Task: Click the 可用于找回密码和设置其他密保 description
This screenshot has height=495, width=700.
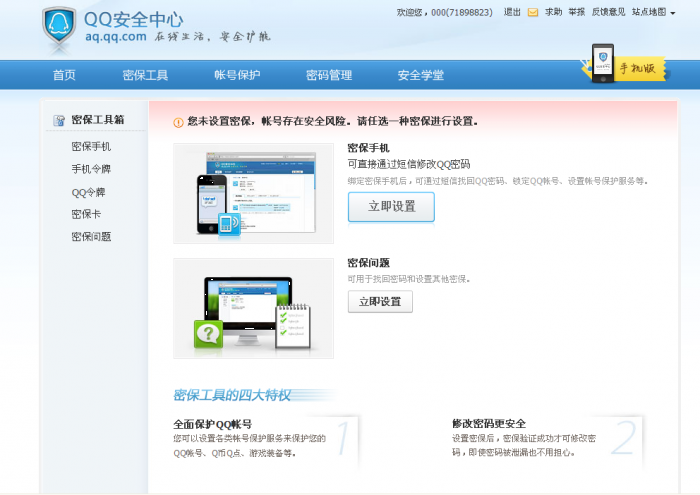Action: (409, 279)
